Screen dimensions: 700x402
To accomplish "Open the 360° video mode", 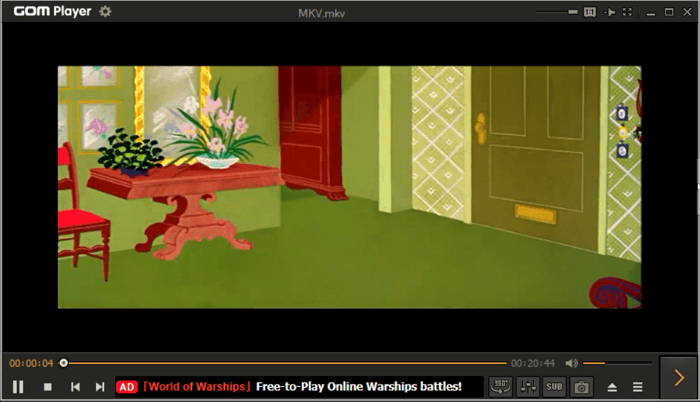I will (502, 386).
